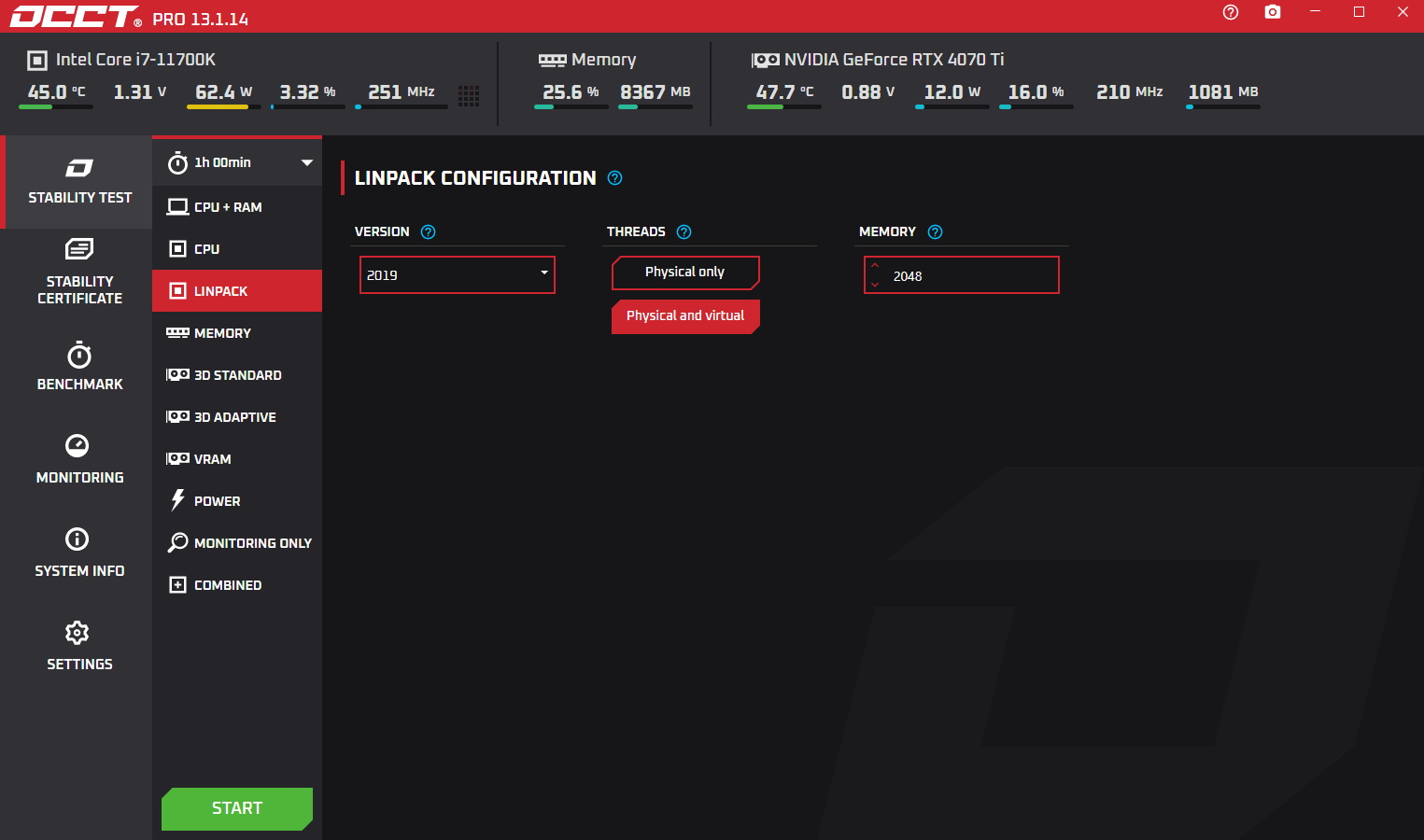Click the OCCT logo in the title bar
This screenshot has width=1424, height=840.
pyautogui.click(x=76, y=17)
